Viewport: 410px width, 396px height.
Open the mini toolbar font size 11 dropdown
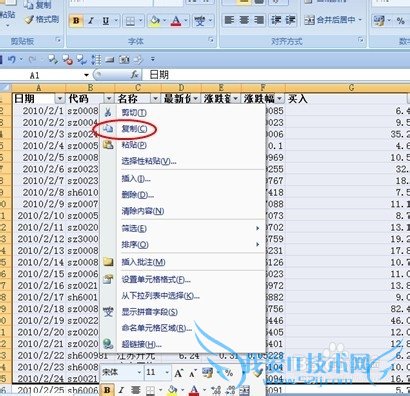click(x=167, y=372)
